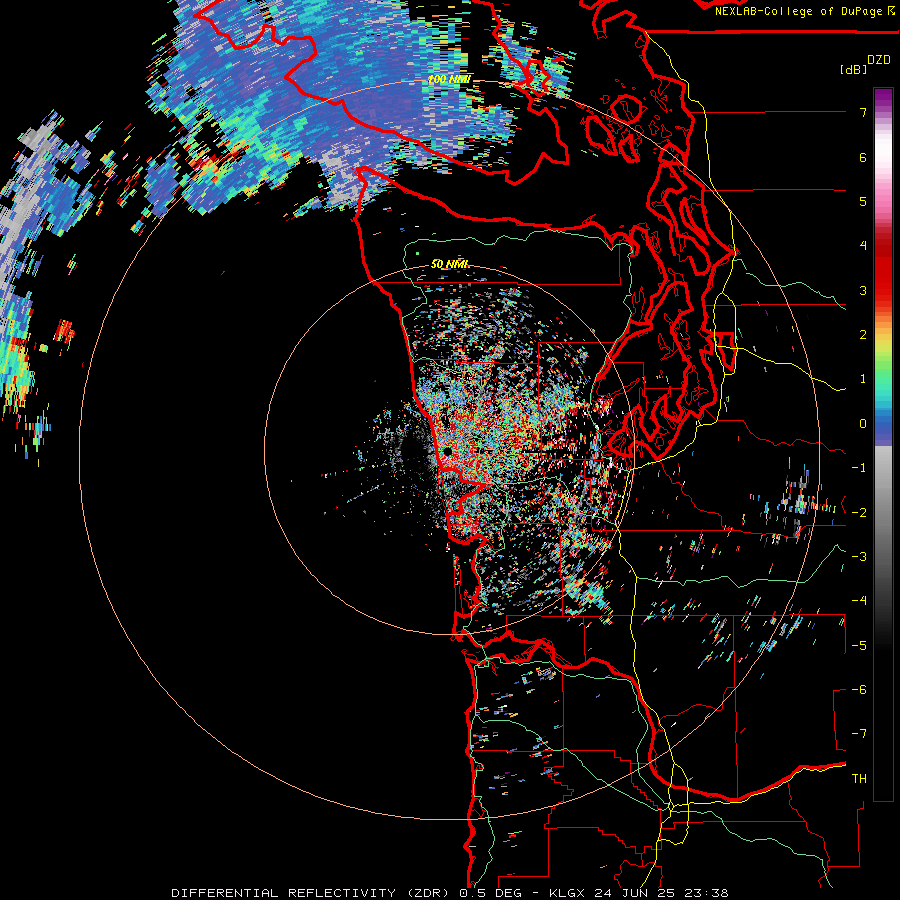This screenshot has width=900, height=900.
Task: Click the 3 value on color scale
Action: click(862, 290)
